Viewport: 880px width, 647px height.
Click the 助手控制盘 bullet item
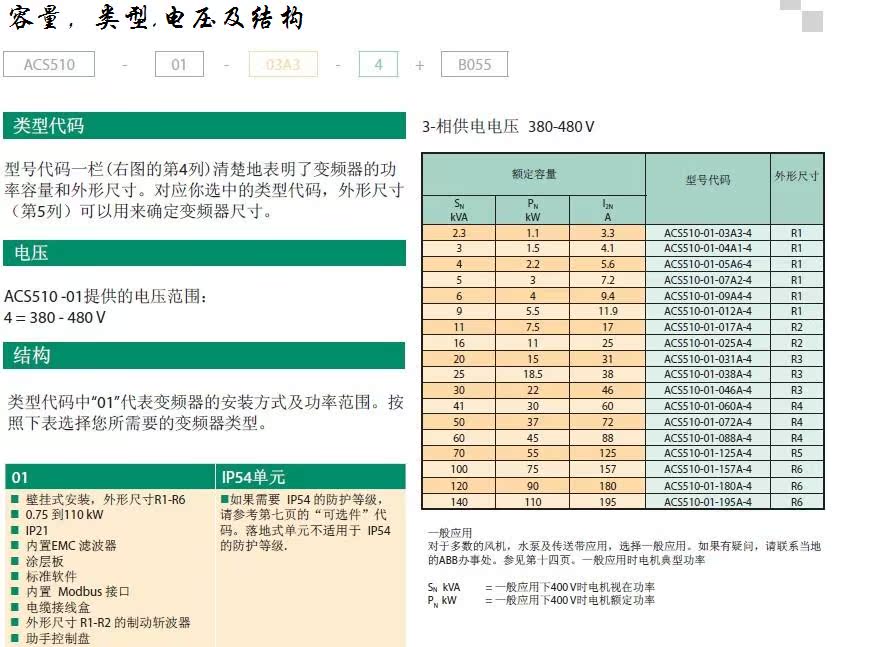point(51,638)
